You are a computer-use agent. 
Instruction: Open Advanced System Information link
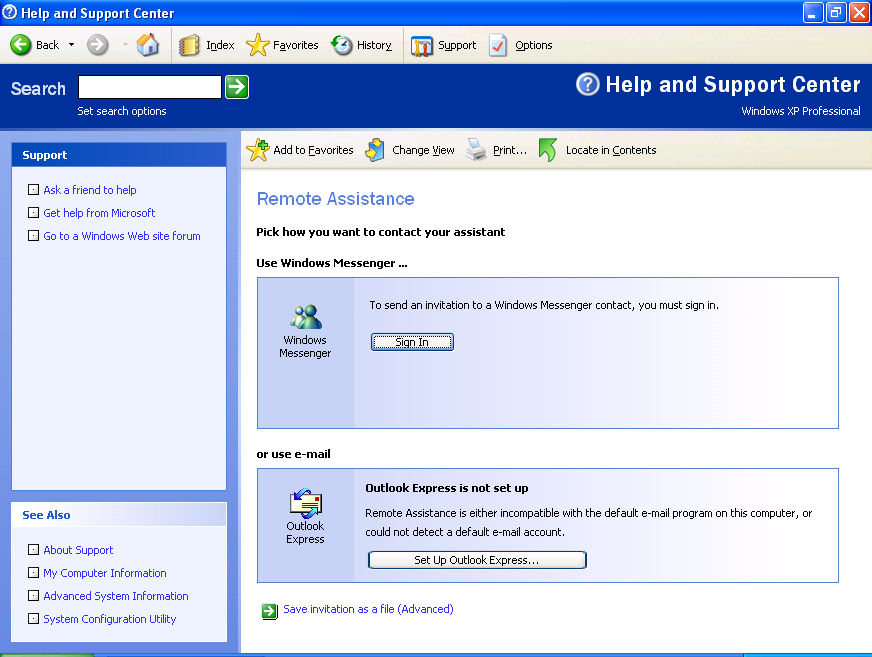click(x=116, y=596)
